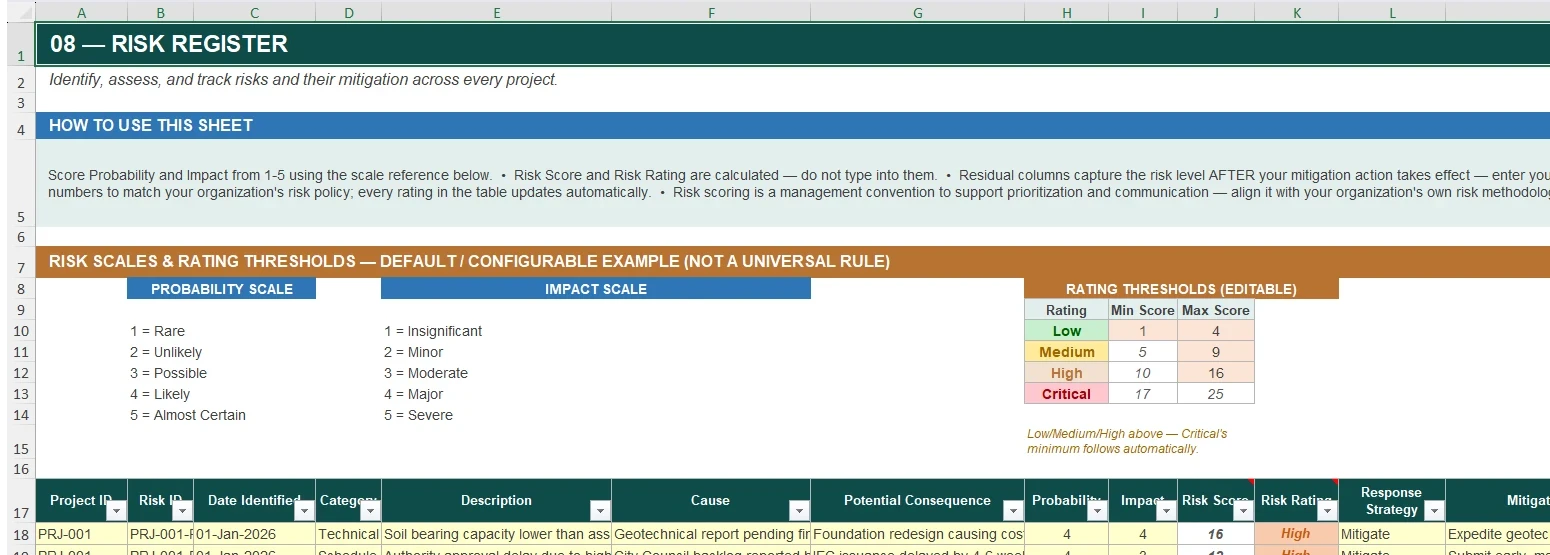The height and width of the screenshot is (555, 1550).
Task: Open the Cause column filter dropdown
Action: (799, 511)
